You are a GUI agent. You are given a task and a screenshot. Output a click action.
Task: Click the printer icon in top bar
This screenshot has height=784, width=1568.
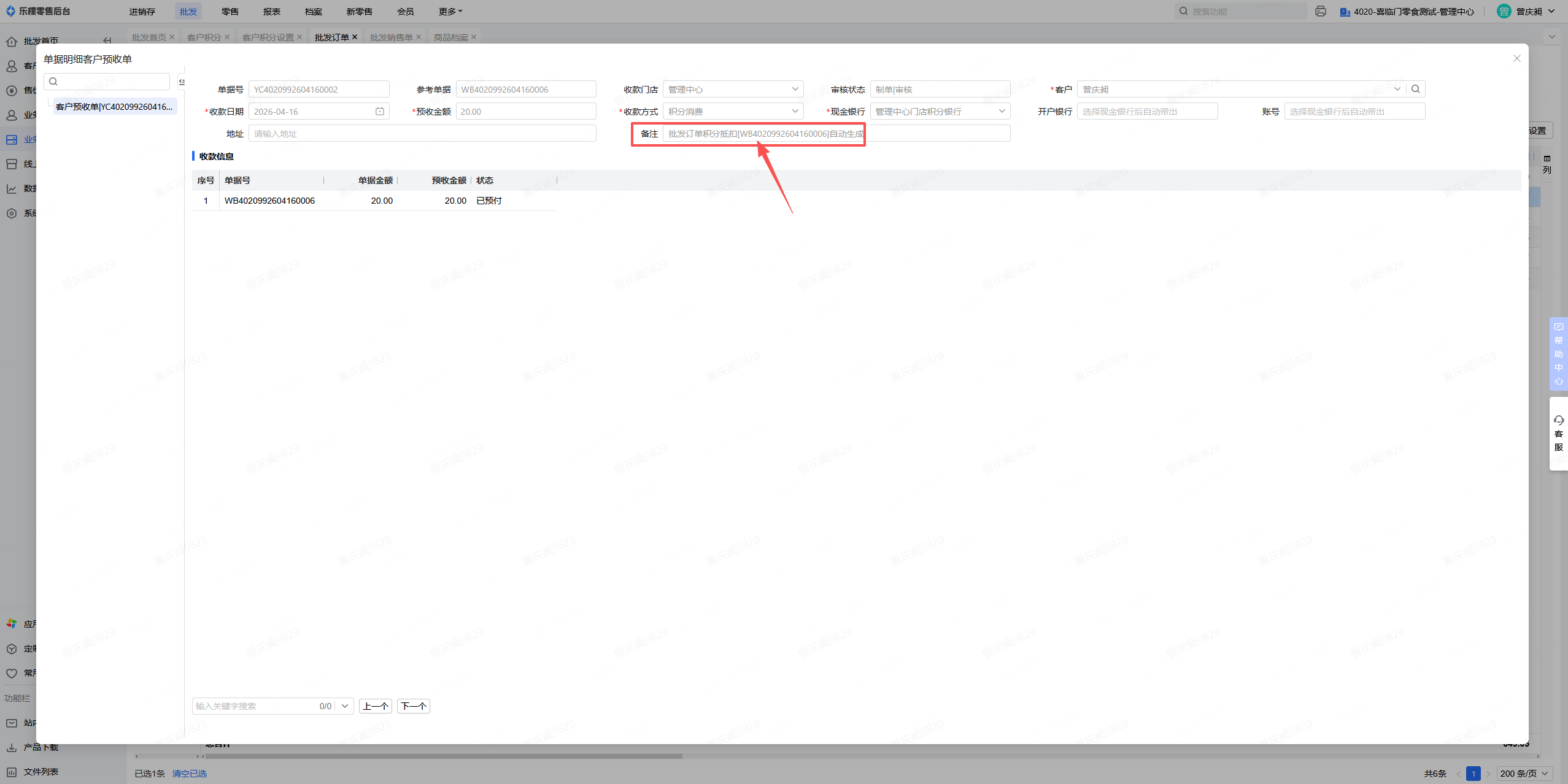tap(1321, 12)
